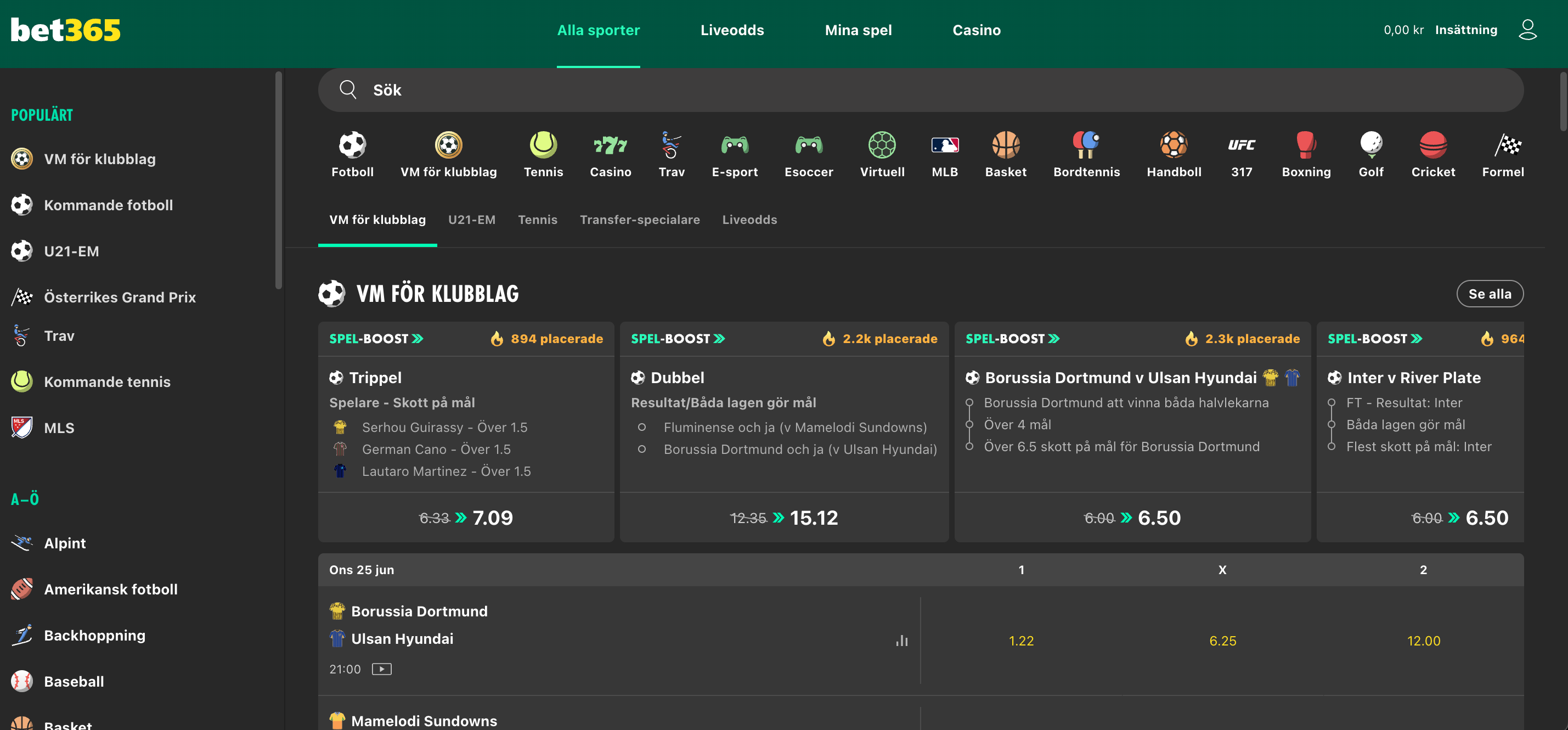1568x730 pixels.
Task: Open the Golf ball icon
Action: tap(1371, 145)
